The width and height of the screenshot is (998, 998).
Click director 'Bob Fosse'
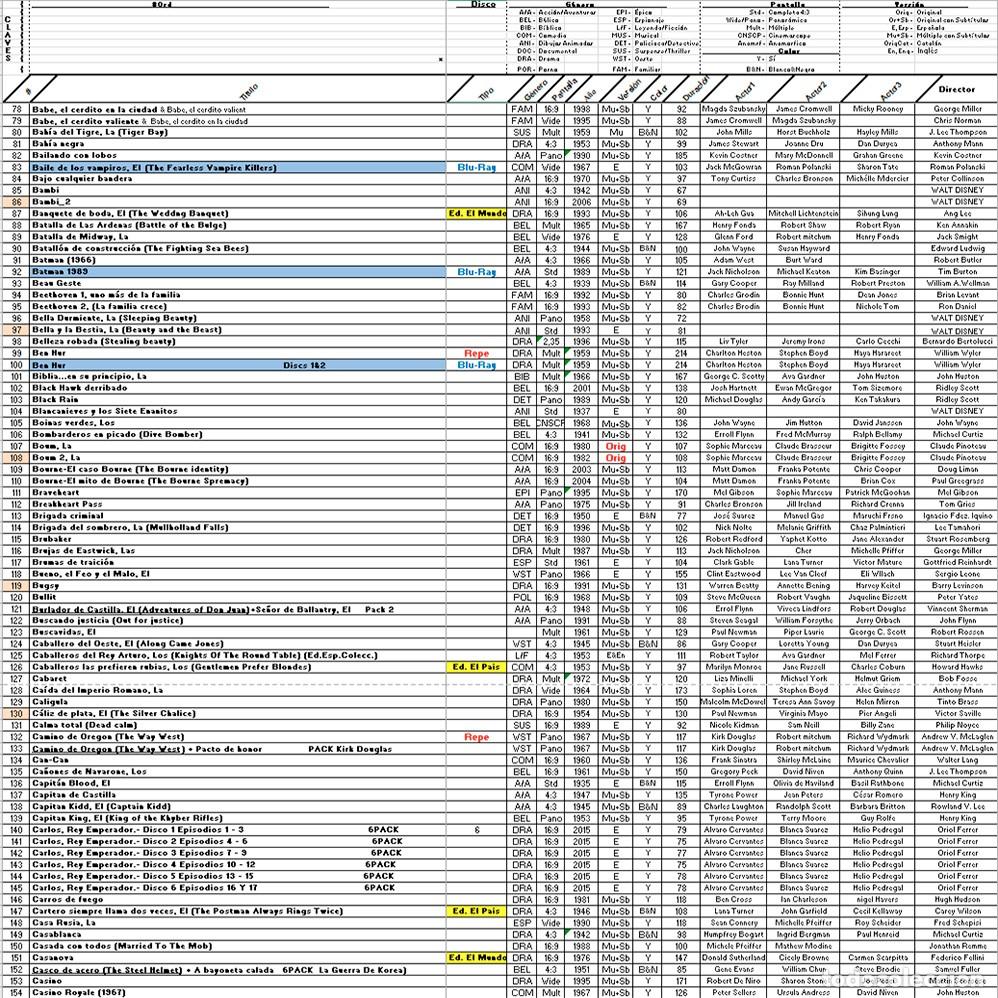click(957, 678)
